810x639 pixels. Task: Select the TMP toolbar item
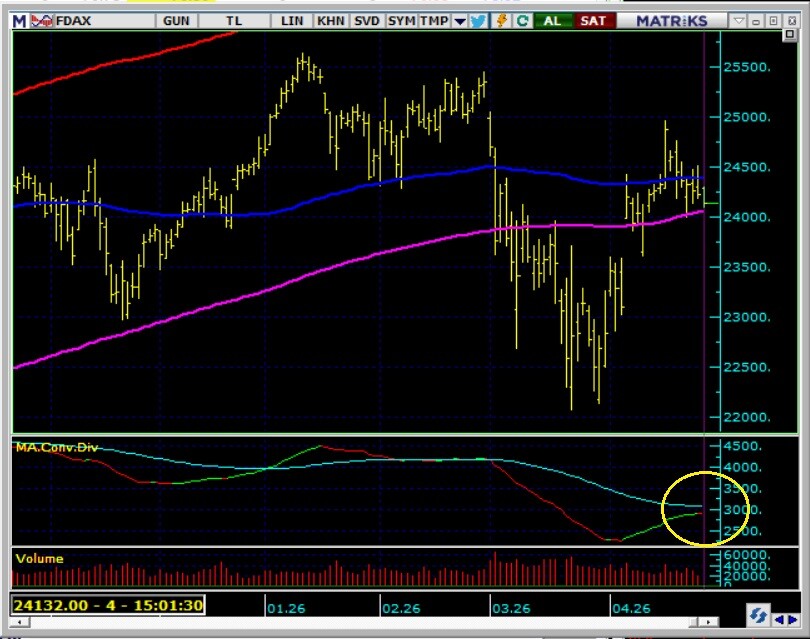click(x=434, y=20)
